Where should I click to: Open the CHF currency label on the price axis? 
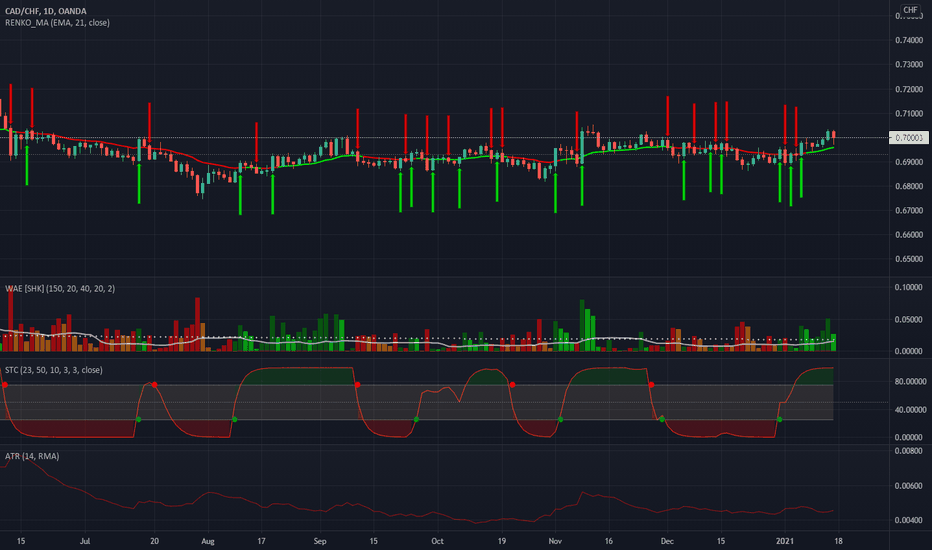pyautogui.click(x=910, y=10)
